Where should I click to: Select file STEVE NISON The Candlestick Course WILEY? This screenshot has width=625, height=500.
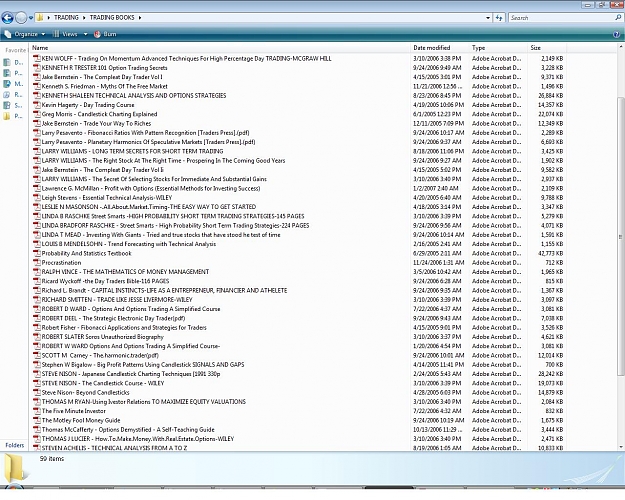(103, 384)
